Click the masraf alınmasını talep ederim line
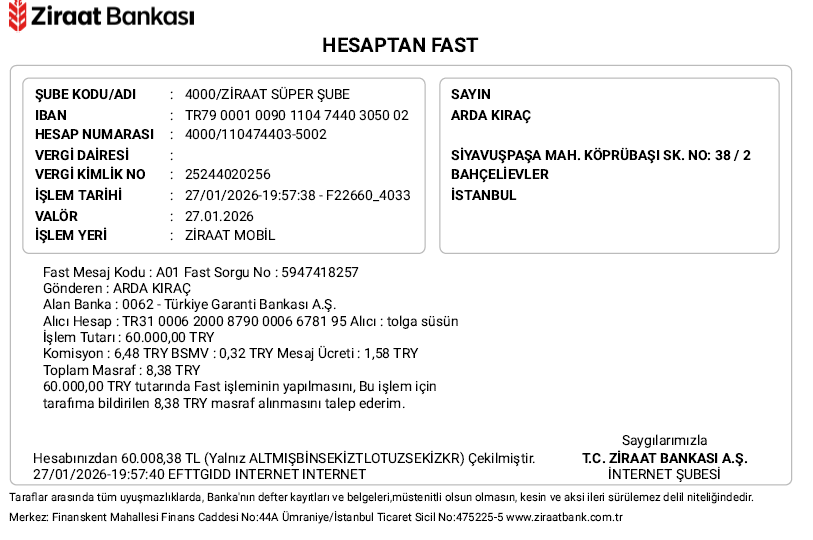Viewport: 813px width, 540px height. 224,403
